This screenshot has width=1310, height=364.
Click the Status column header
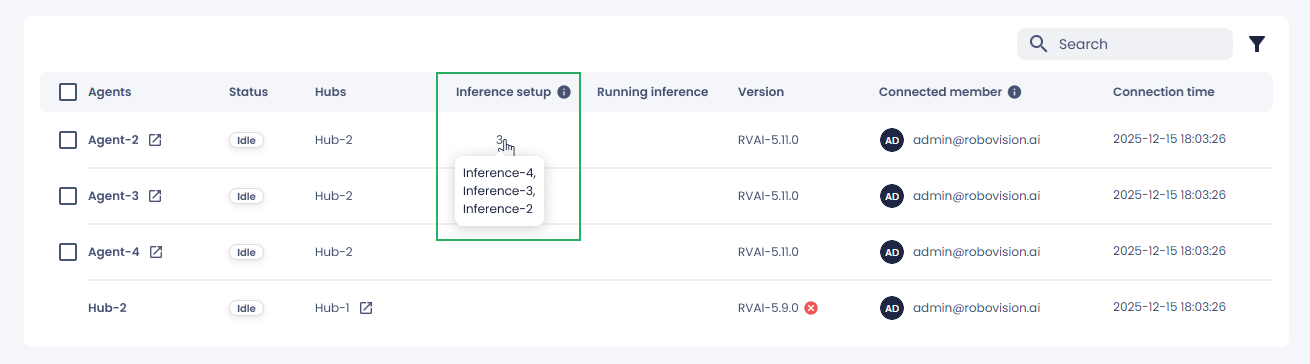[x=248, y=92]
